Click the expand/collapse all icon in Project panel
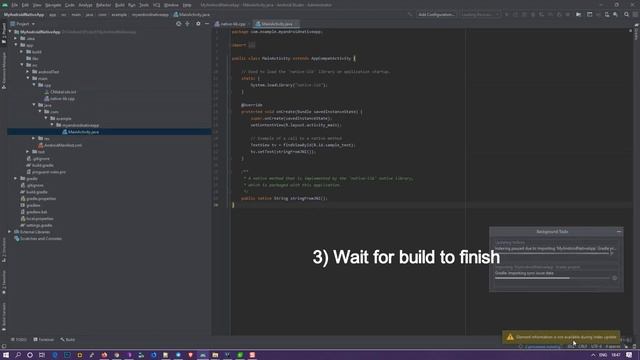This screenshot has width=640, height=360. [187, 24]
